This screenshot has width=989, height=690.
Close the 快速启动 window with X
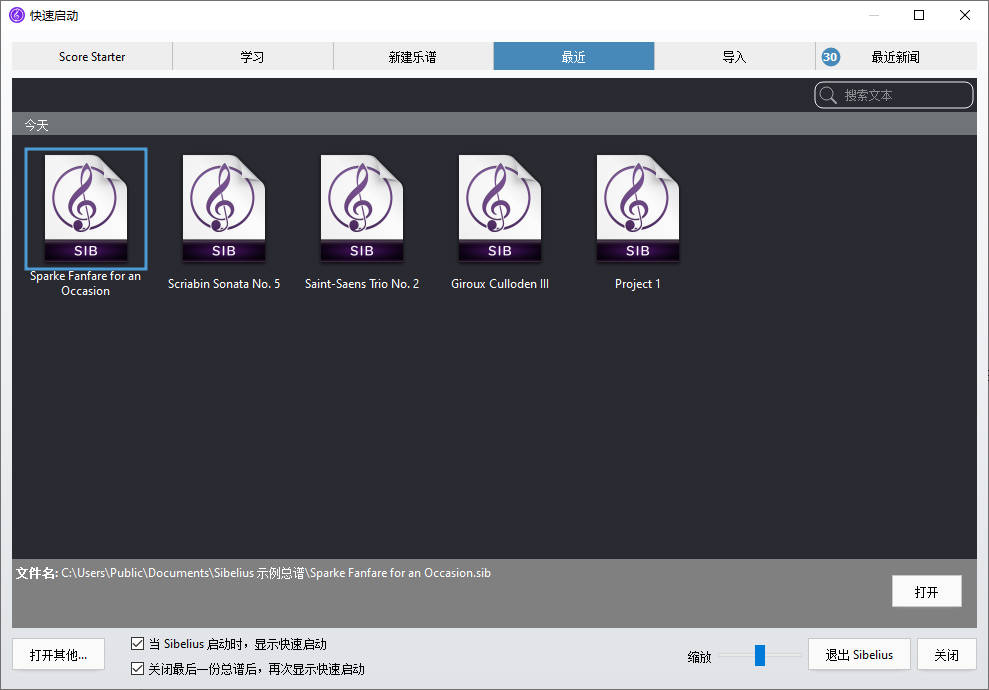tap(964, 15)
